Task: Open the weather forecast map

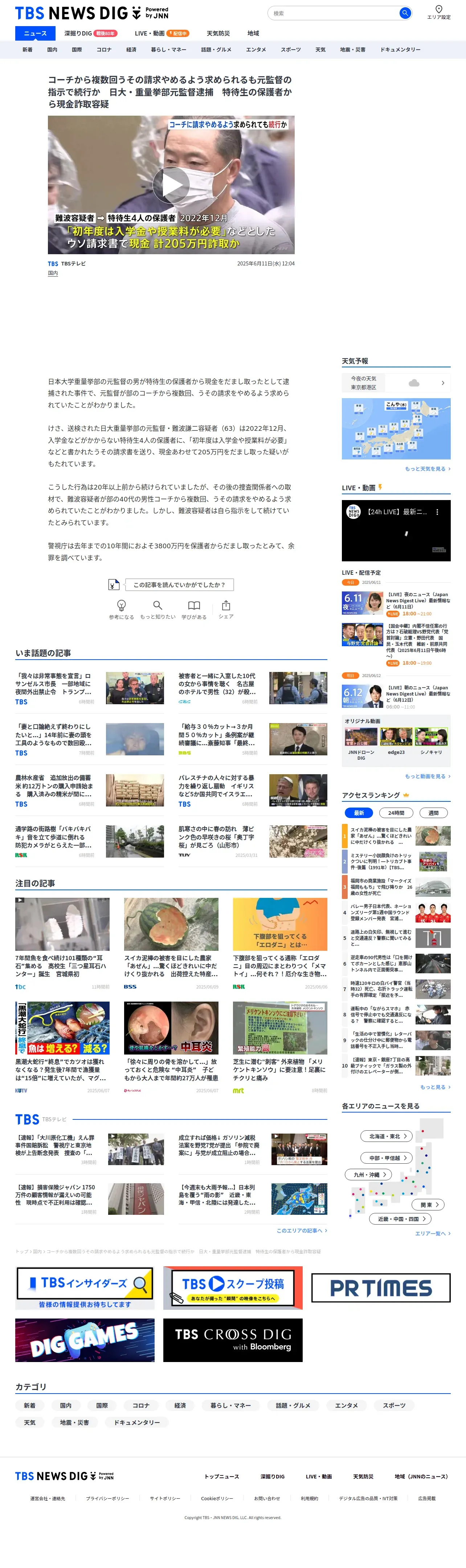Action: point(396,429)
